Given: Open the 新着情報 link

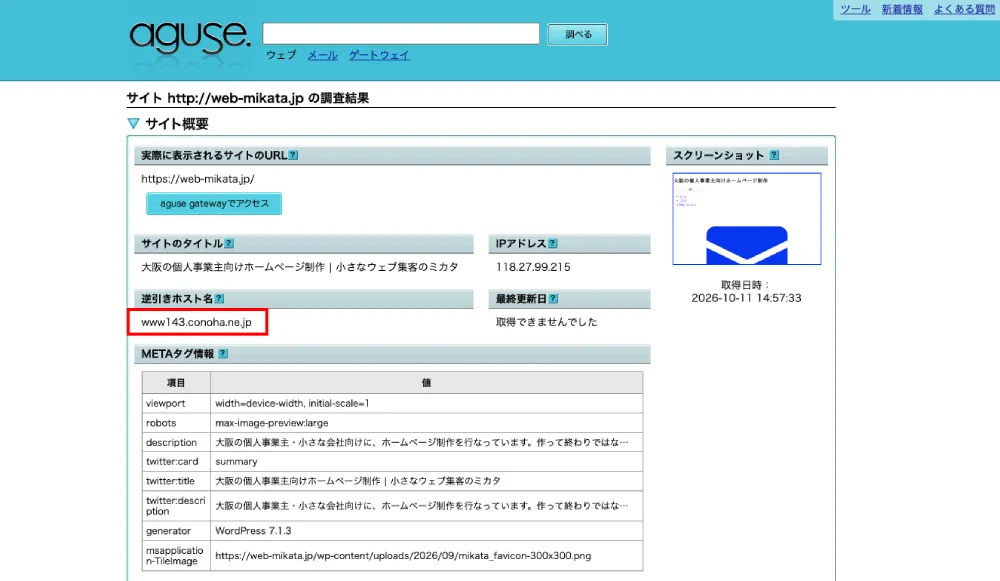Looking at the screenshot, I should (902, 9).
